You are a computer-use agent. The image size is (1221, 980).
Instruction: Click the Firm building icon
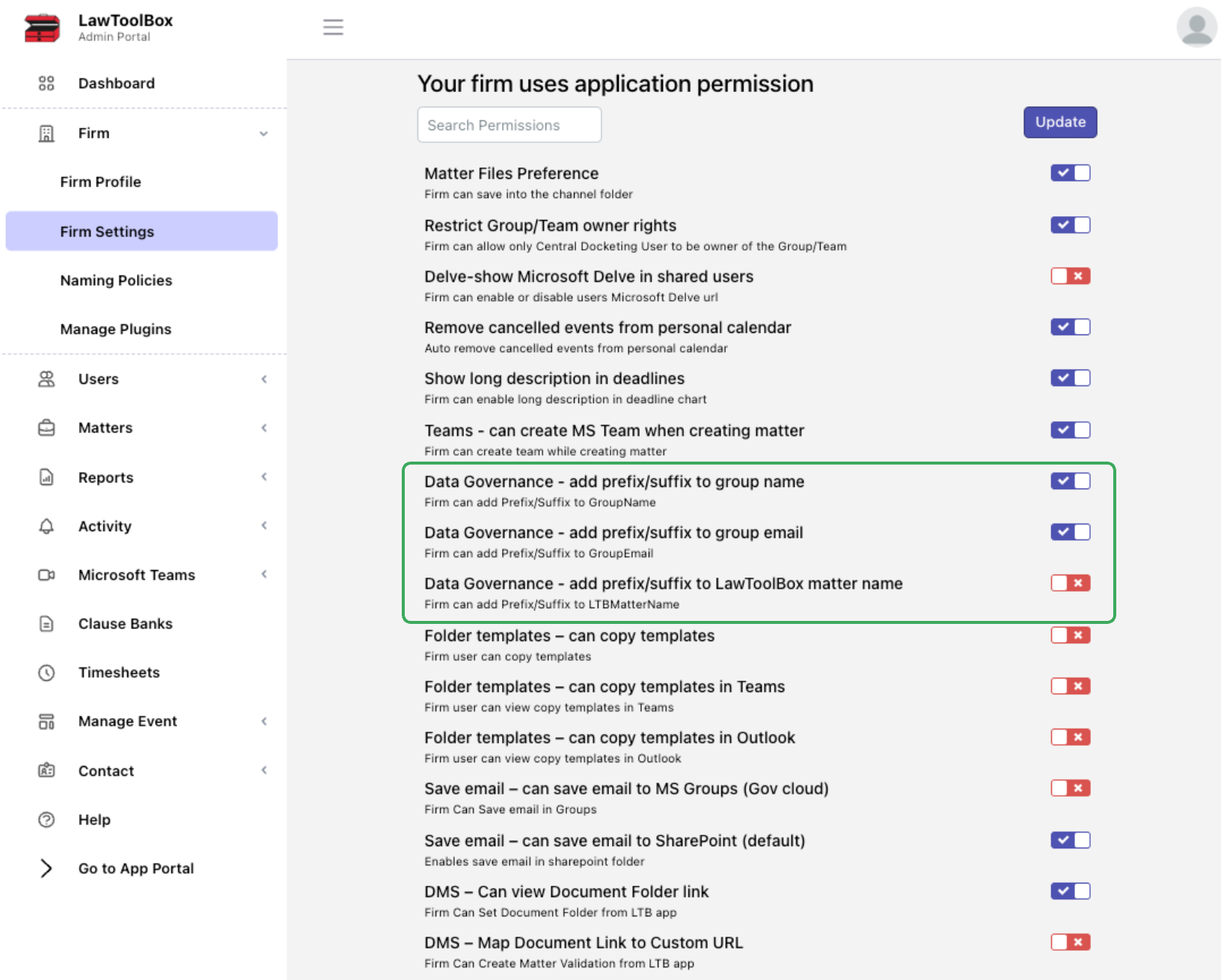click(x=46, y=133)
